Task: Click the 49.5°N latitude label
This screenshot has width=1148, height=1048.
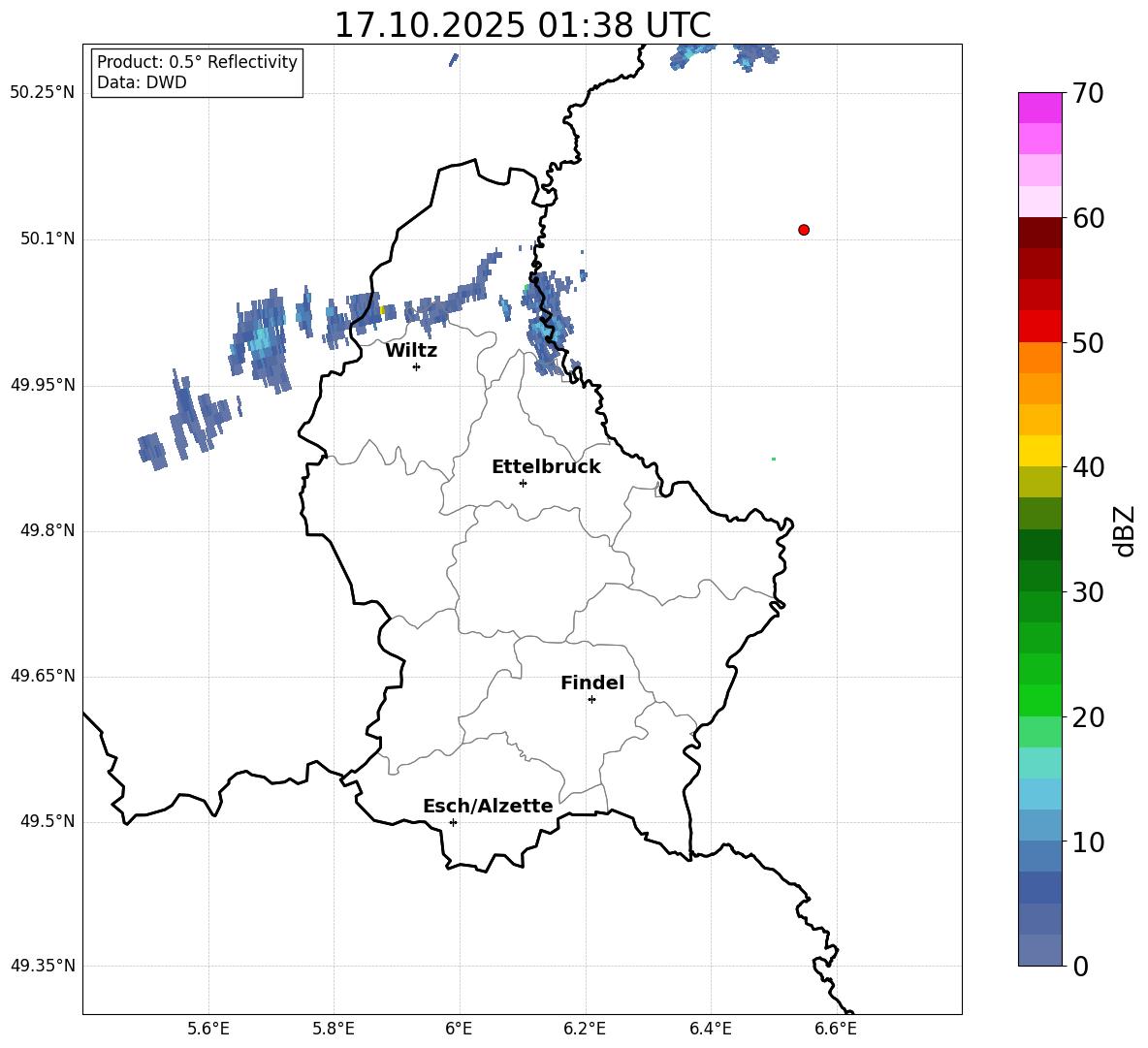Action: click(x=48, y=821)
